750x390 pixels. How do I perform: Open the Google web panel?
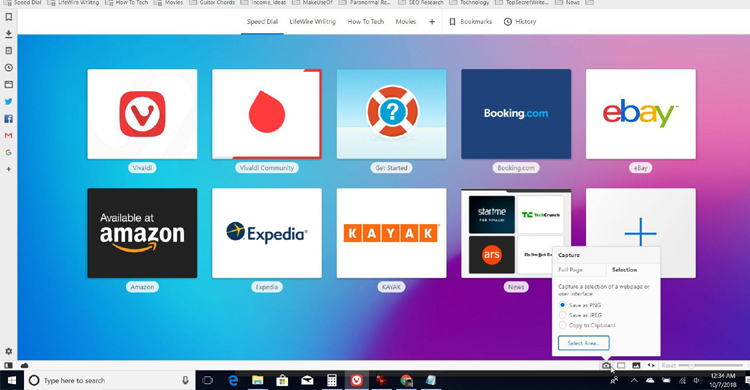[x=9, y=153]
